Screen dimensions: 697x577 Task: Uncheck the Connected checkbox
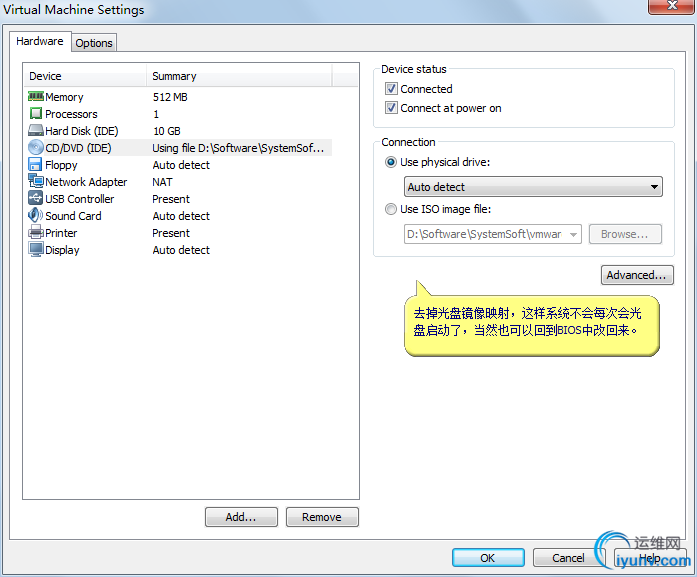click(x=391, y=89)
